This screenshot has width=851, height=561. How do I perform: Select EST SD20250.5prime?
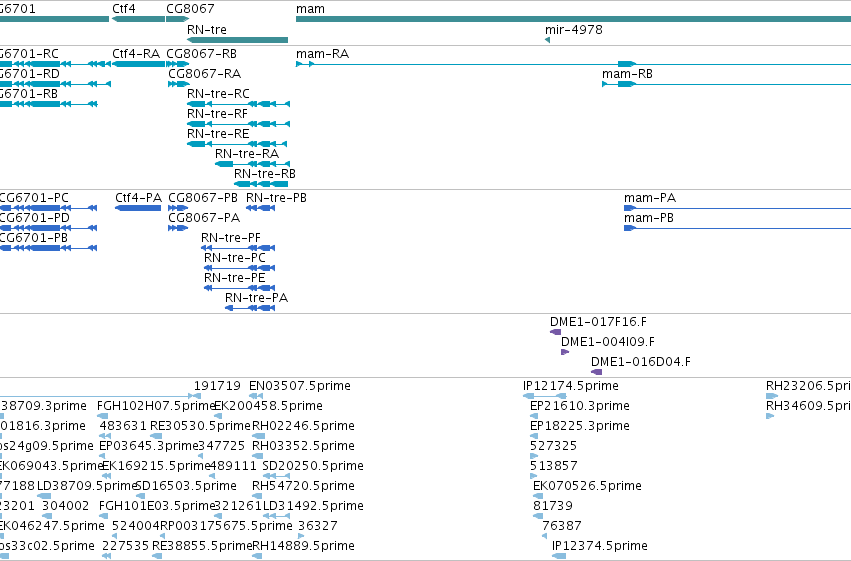(x=313, y=467)
